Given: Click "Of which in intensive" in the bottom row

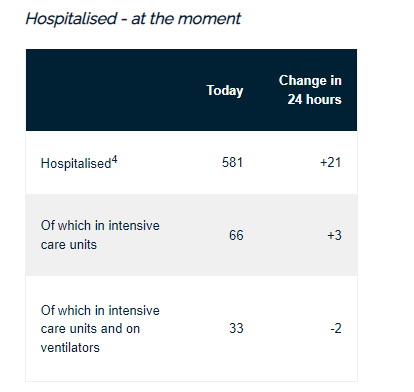Looking at the screenshot, I should [100, 311].
